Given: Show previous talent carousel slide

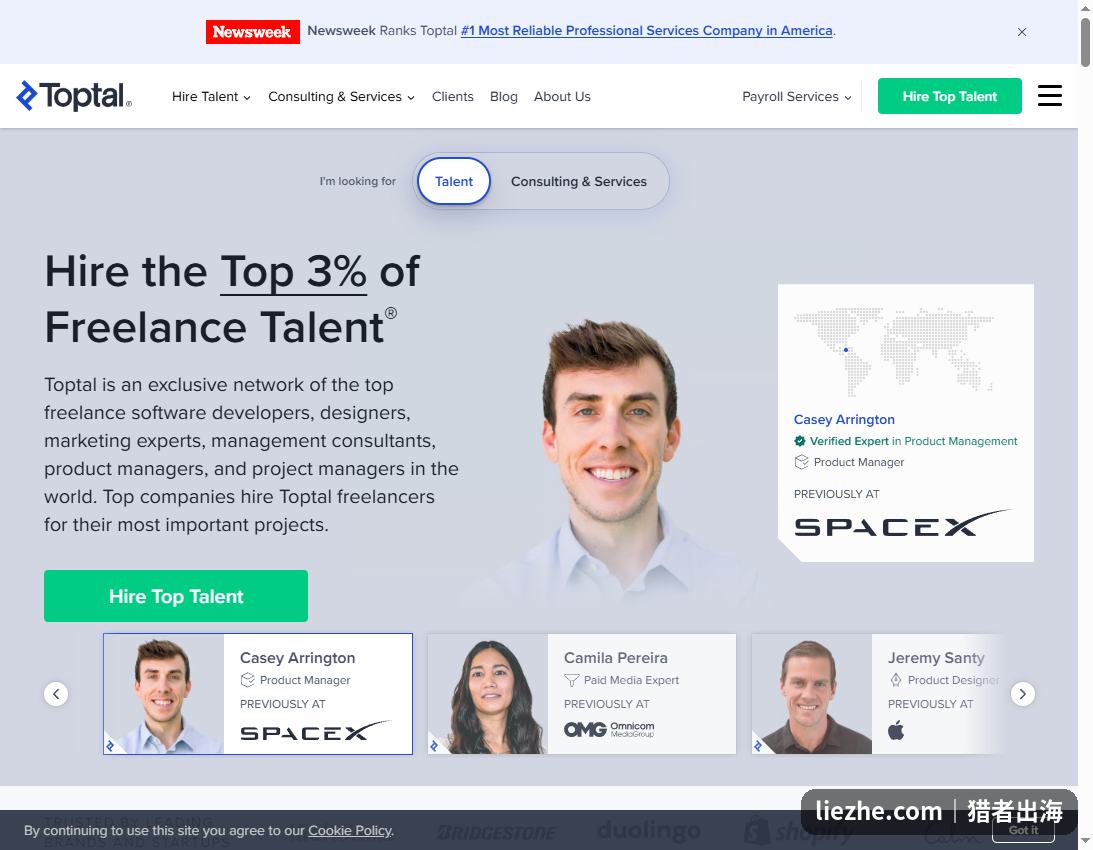Looking at the screenshot, I should point(56,694).
